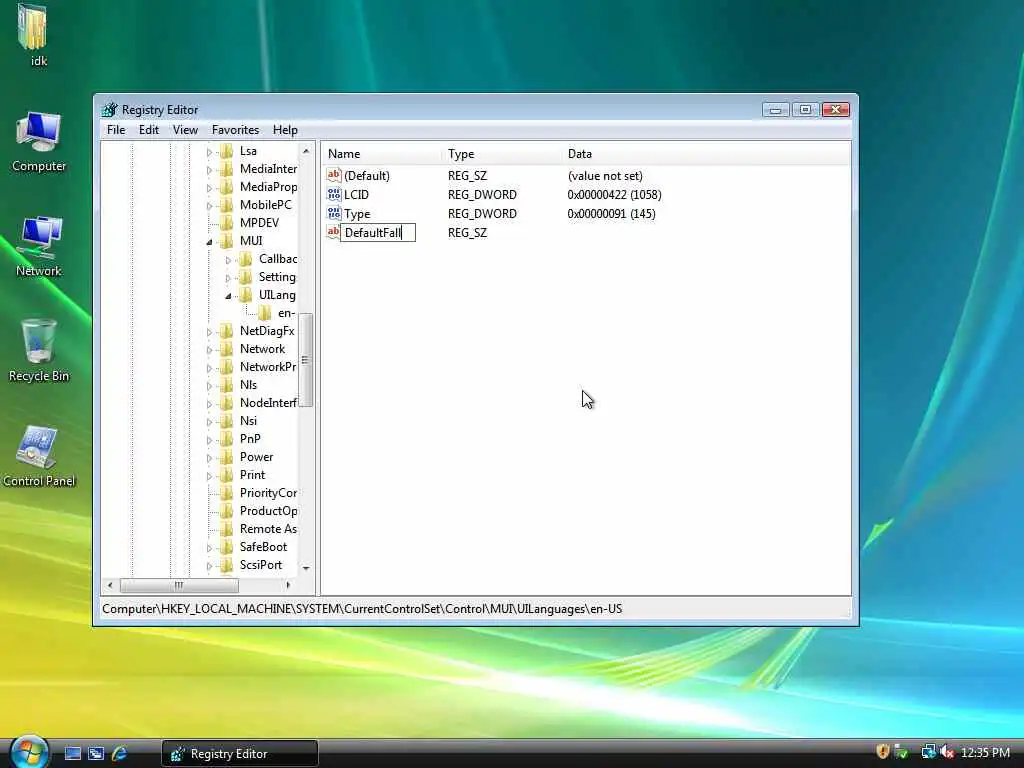Image resolution: width=1024 pixels, height=768 pixels.
Task: Select the NetworkPr key
Action: (268, 367)
